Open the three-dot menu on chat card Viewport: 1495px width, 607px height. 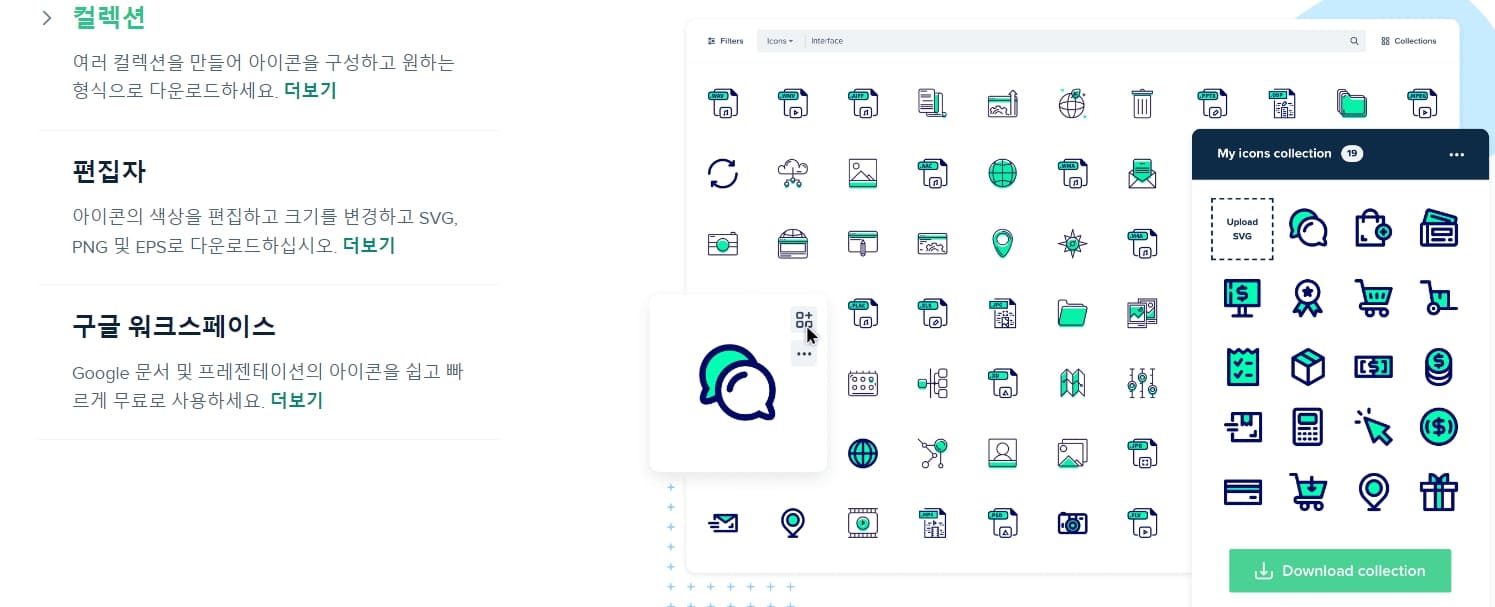804,354
